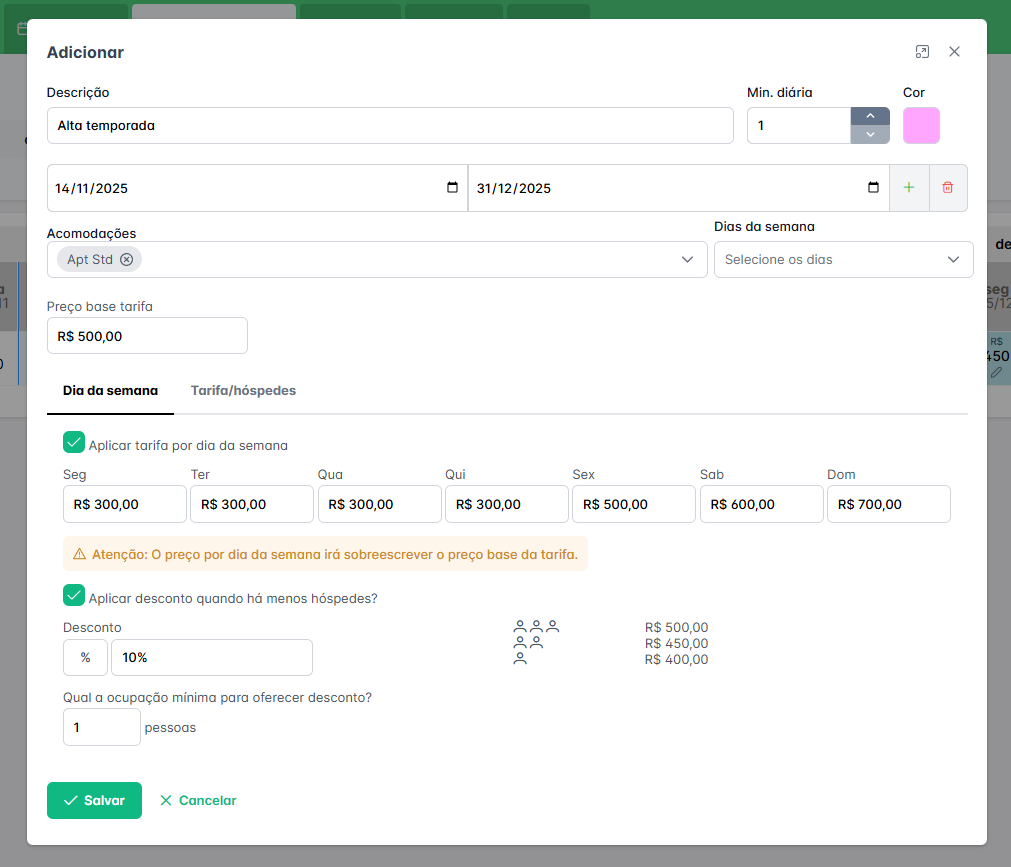Expand the dialog with the maximize icon
1011x867 pixels.
[922, 52]
